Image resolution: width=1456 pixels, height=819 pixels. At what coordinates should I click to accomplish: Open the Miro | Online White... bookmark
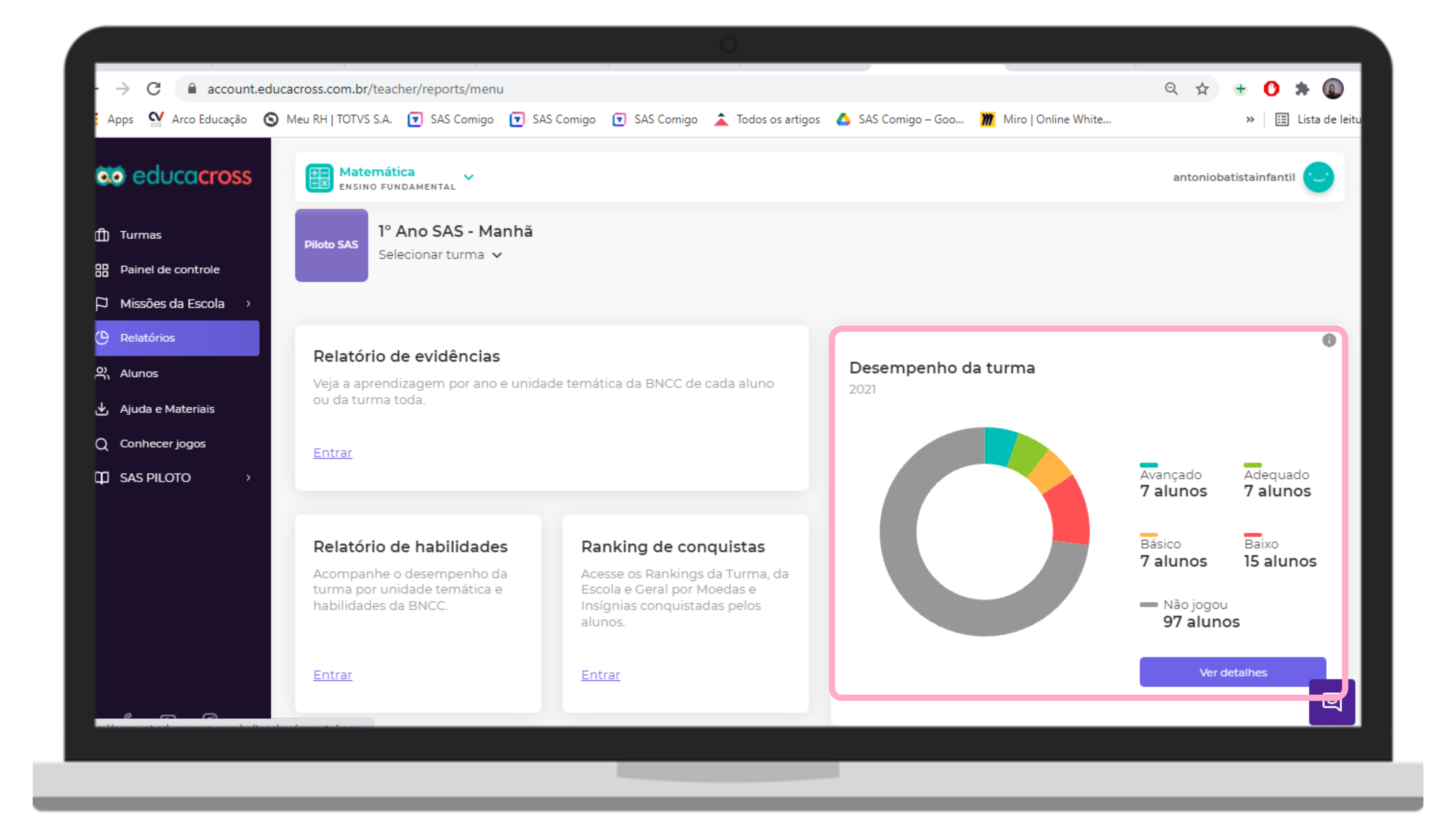[1046, 119]
